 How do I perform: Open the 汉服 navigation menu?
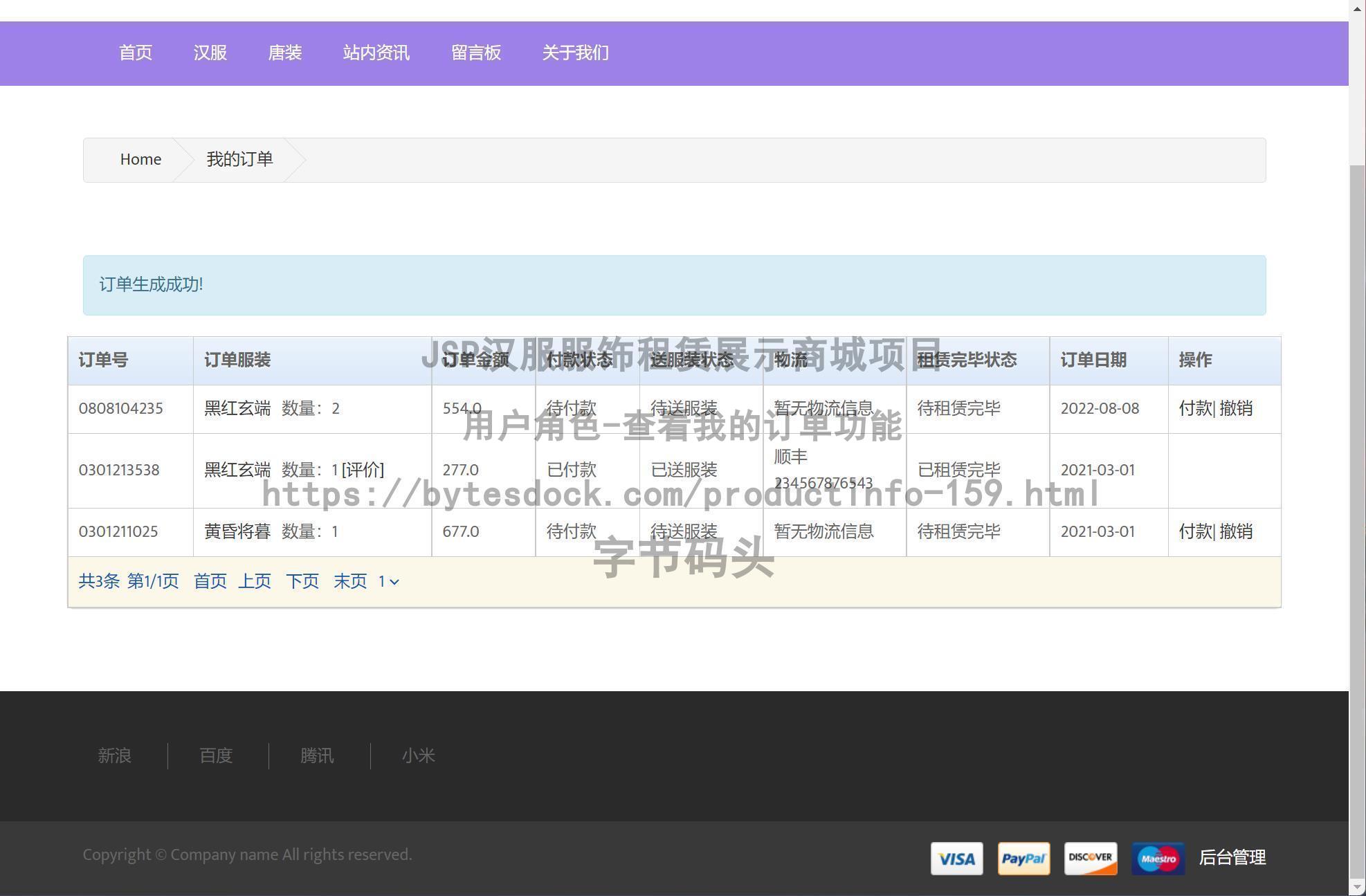210,53
